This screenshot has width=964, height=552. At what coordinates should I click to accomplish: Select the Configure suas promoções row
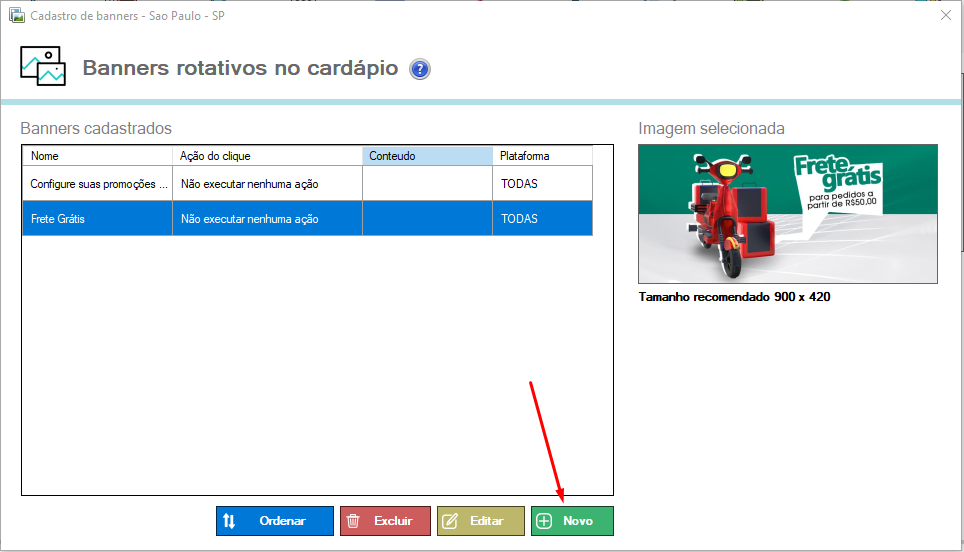pos(99,184)
